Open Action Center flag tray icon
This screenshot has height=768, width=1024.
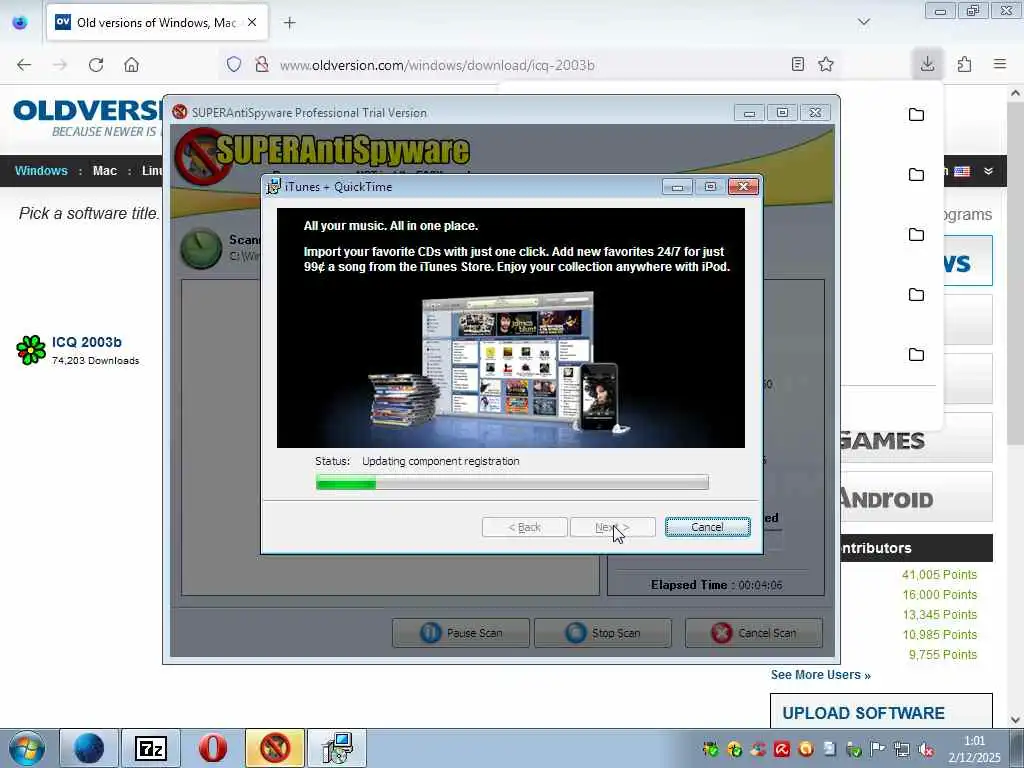tap(878, 749)
